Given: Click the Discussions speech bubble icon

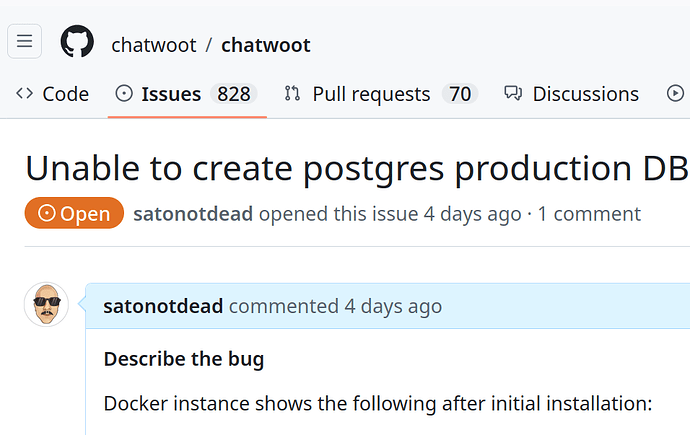Looking at the screenshot, I should [513, 94].
